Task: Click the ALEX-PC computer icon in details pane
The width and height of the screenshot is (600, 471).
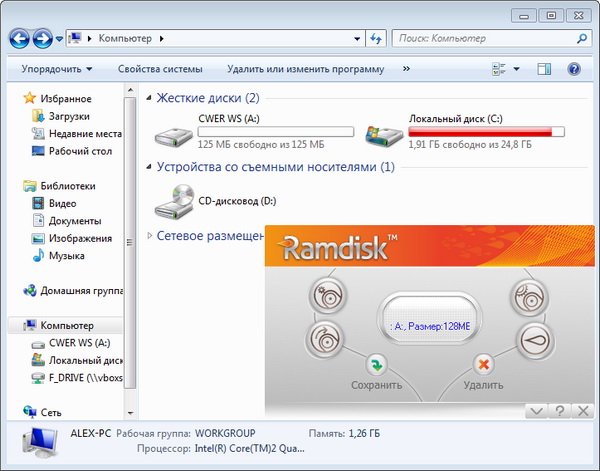Action: pyautogui.click(x=41, y=443)
